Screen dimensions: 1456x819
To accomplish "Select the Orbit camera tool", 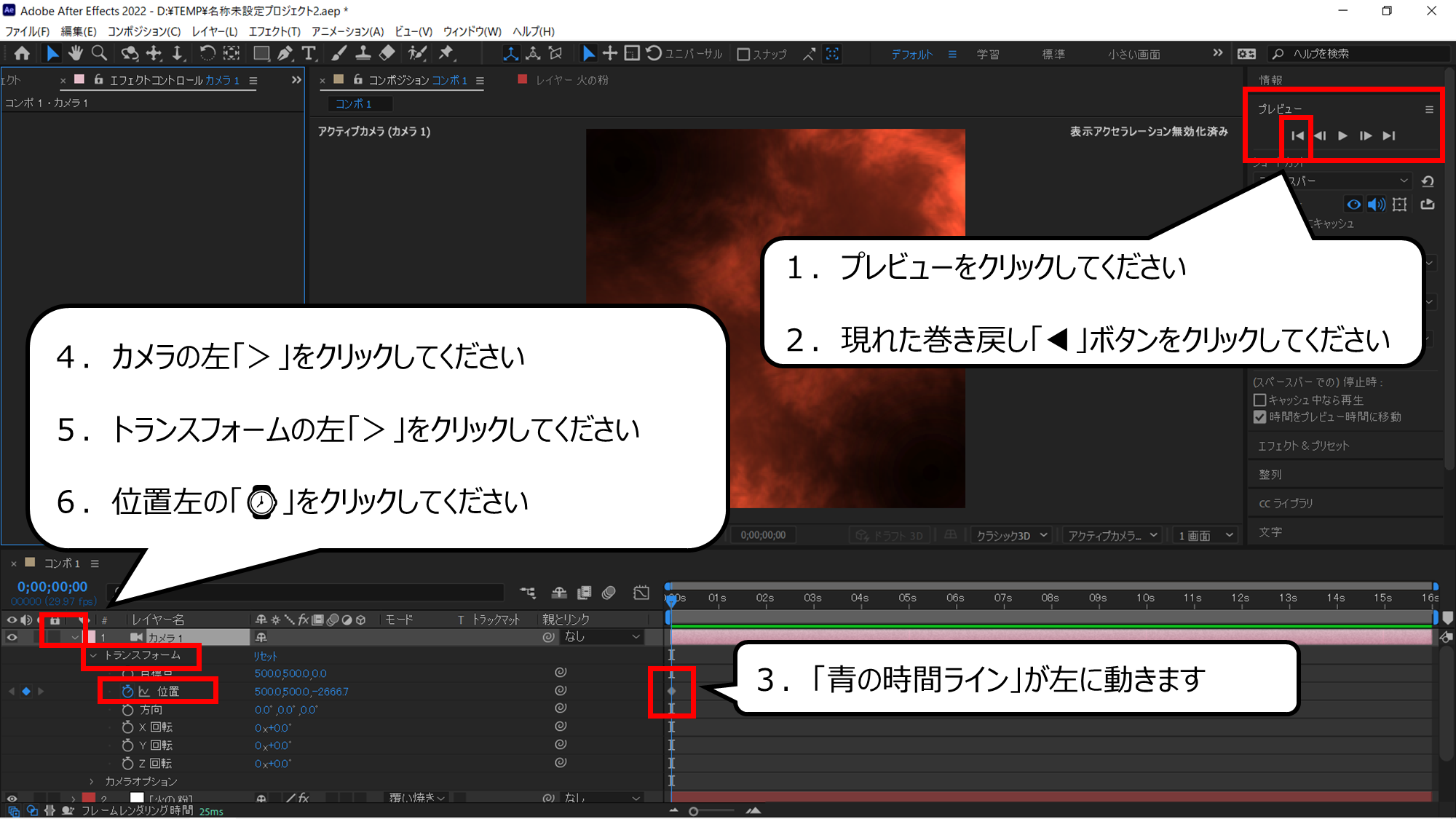I will [x=130, y=53].
